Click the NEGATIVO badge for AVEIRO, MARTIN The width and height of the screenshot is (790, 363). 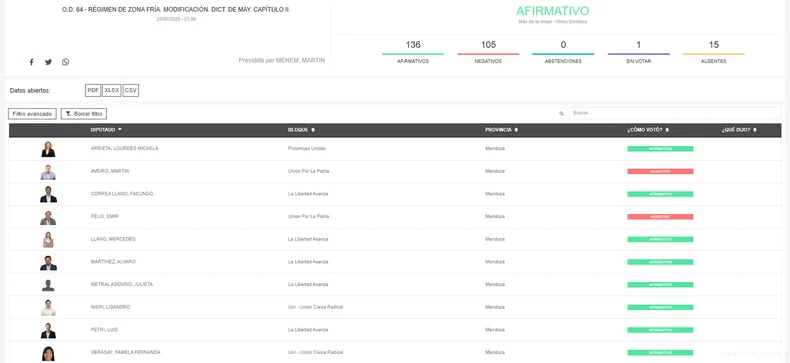[660, 171]
